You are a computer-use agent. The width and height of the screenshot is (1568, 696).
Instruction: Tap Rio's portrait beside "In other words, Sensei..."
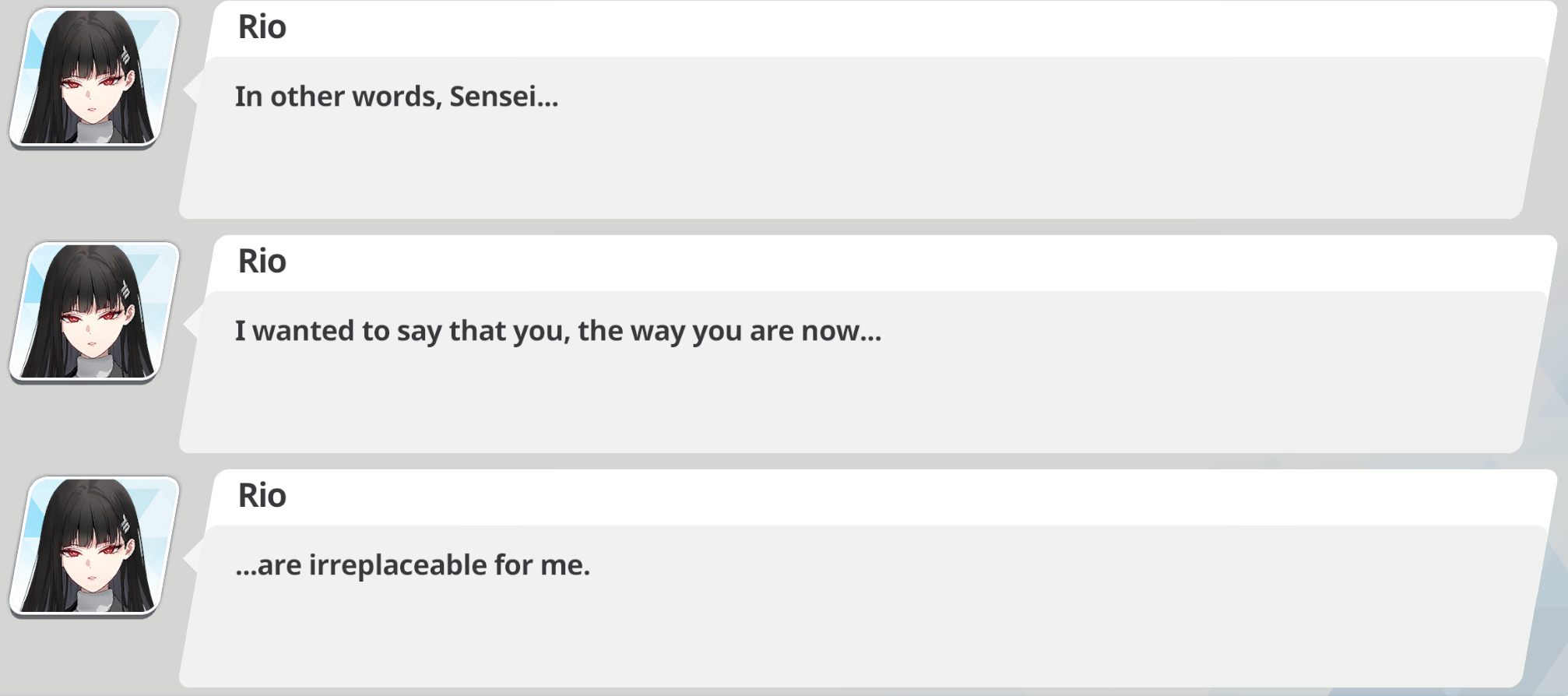(94, 77)
